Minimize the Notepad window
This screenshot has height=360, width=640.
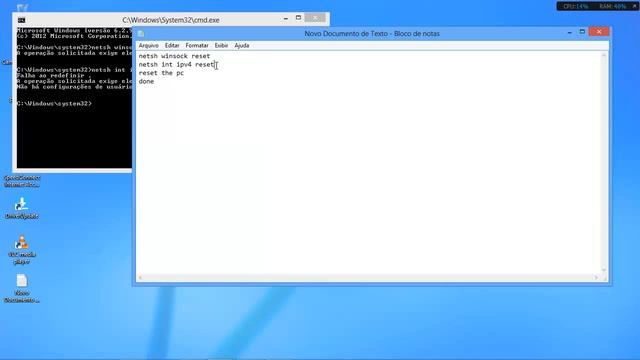click(x=569, y=32)
